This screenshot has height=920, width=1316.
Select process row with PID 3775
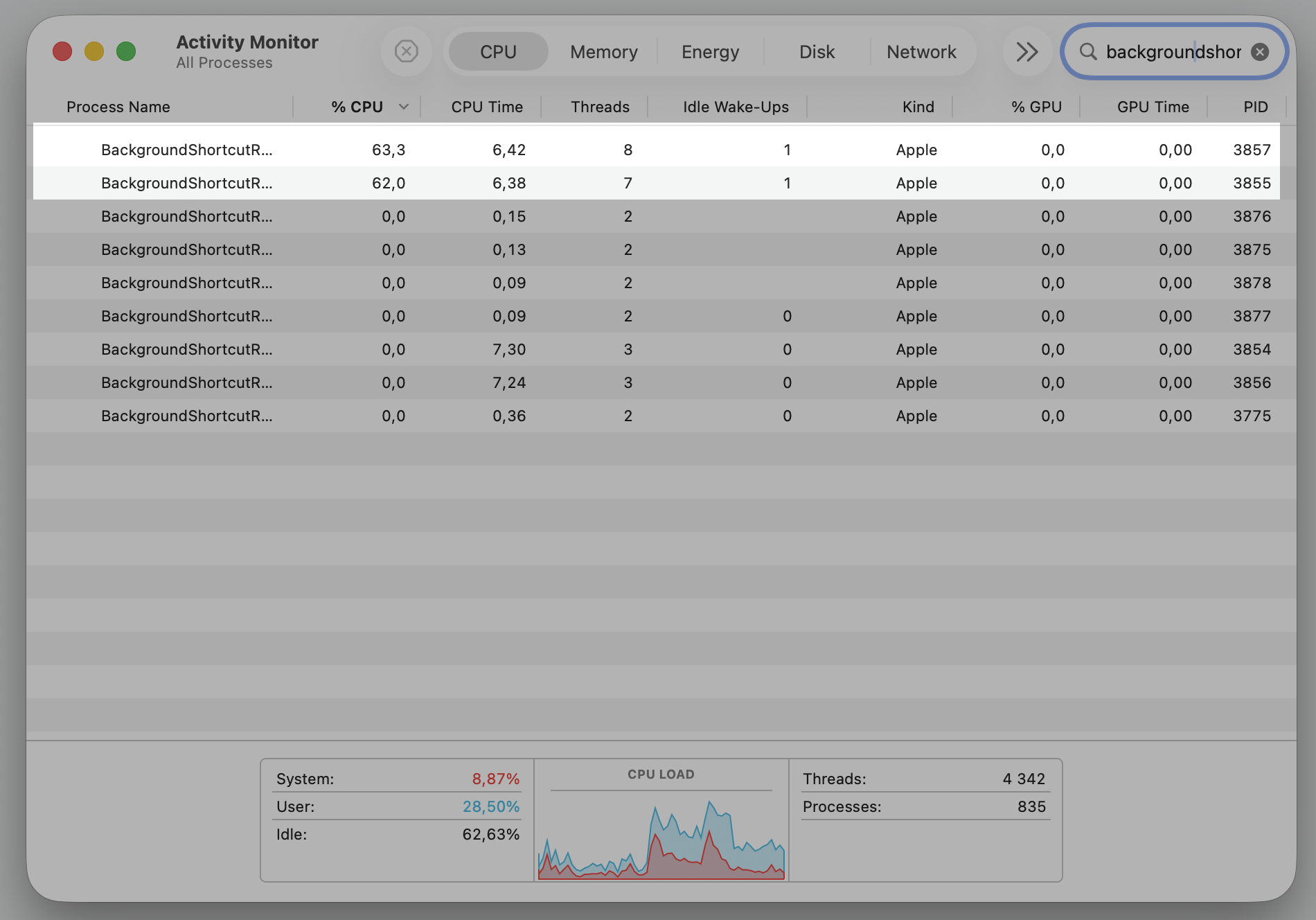(661, 416)
